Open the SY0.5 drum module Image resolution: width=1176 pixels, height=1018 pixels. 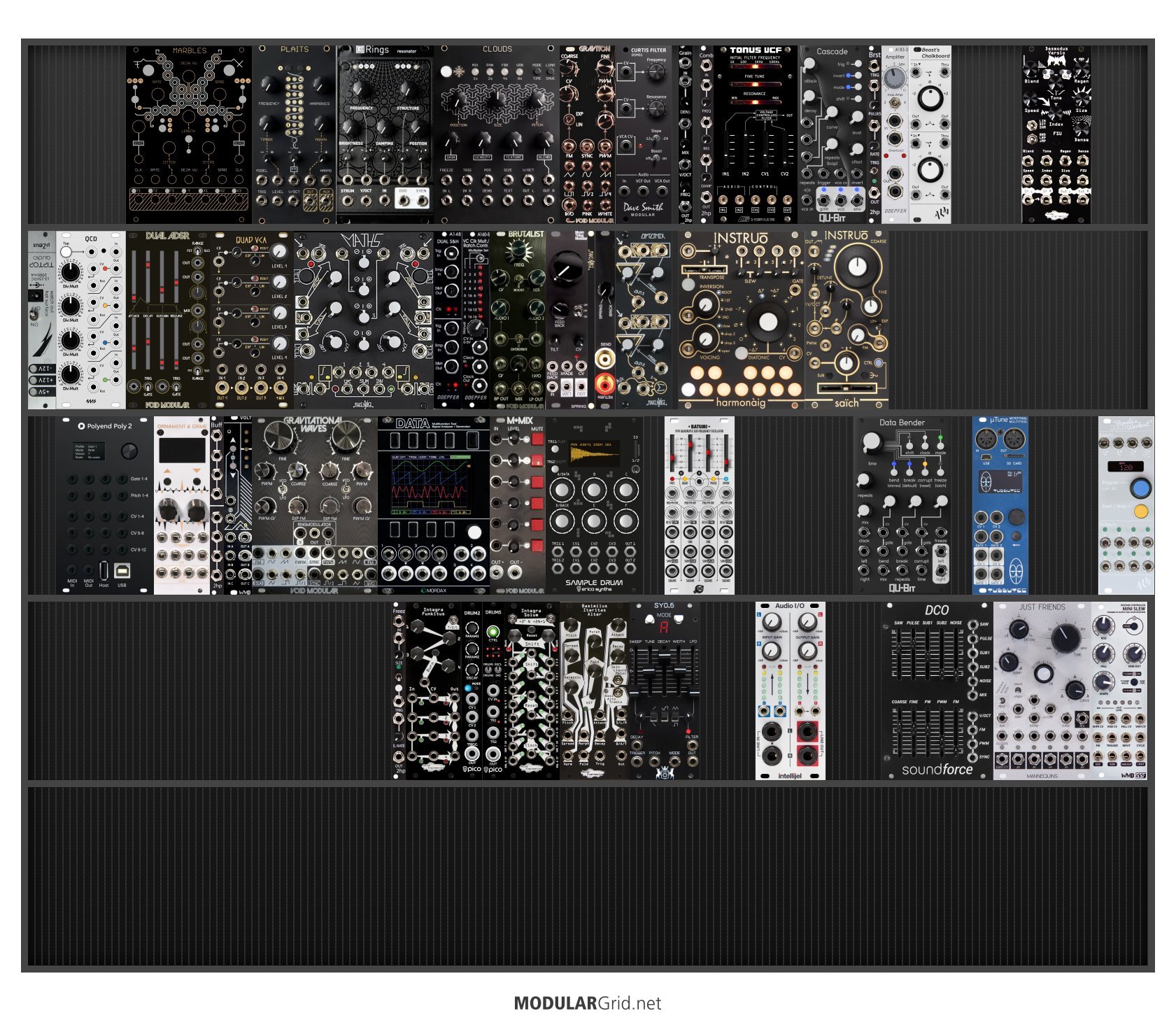point(665,691)
